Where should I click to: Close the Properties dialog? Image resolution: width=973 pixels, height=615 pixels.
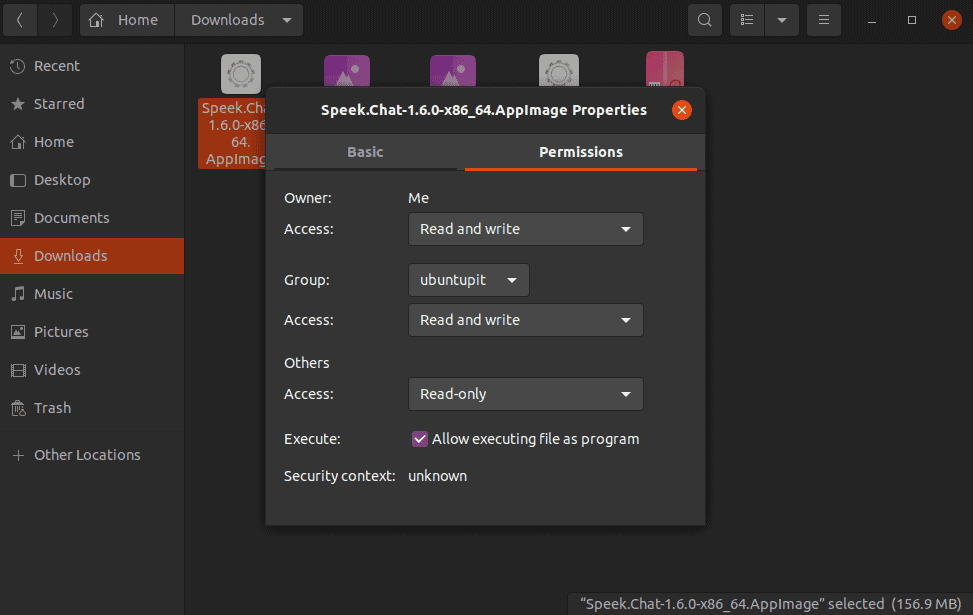(x=681, y=110)
